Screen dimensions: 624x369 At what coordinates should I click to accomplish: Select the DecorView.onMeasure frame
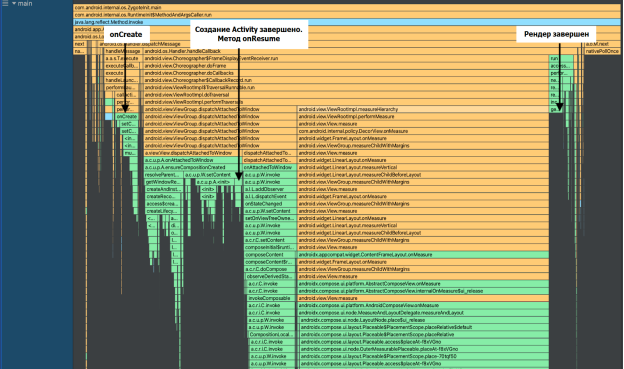pos(423,131)
